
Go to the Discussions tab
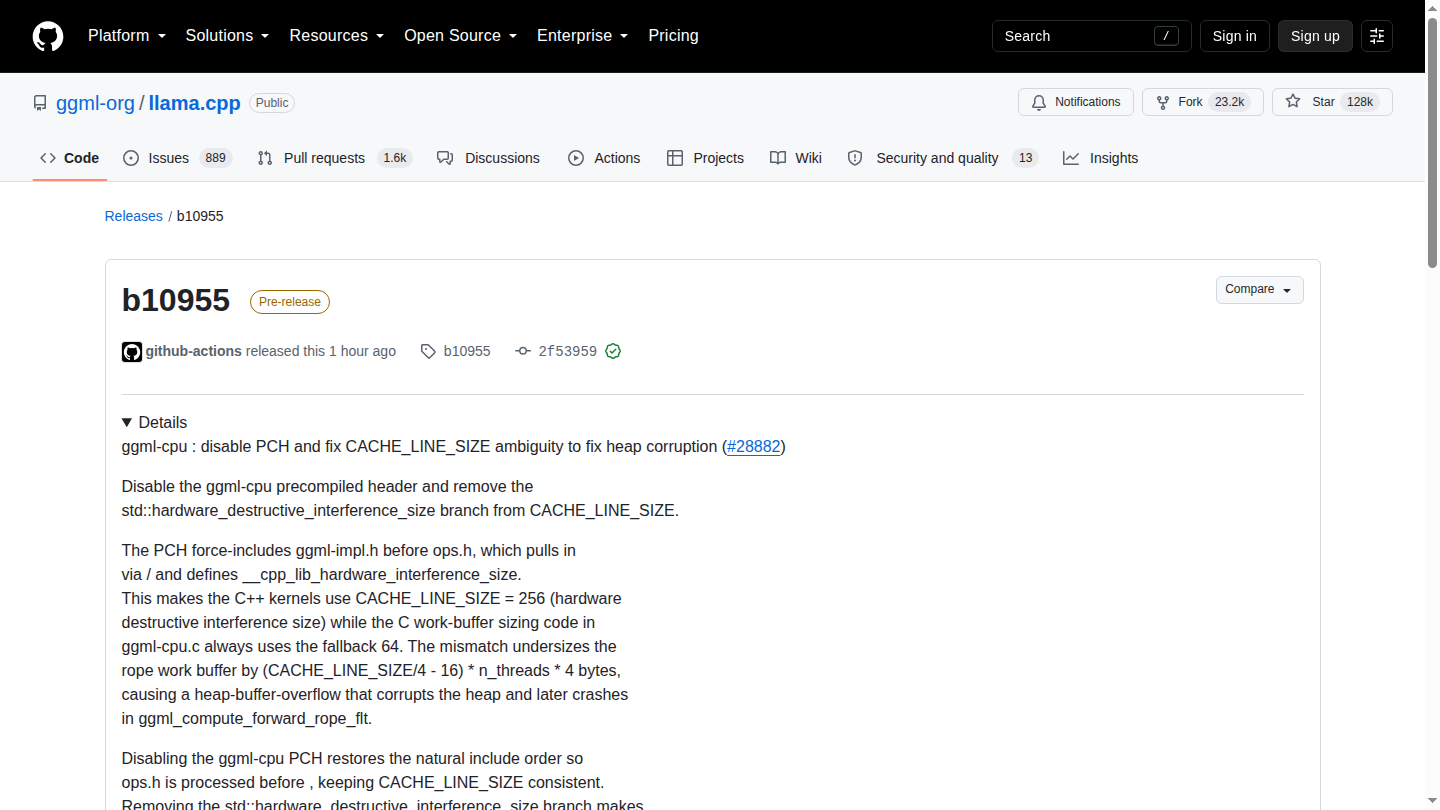[x=489, y=158]
